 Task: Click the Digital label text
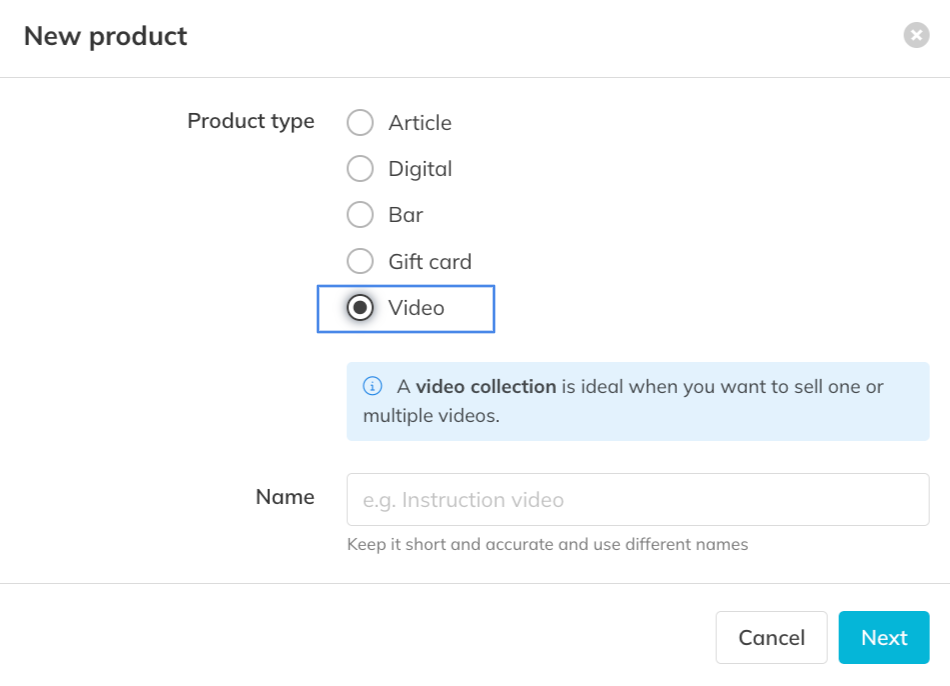coord(420,169)
